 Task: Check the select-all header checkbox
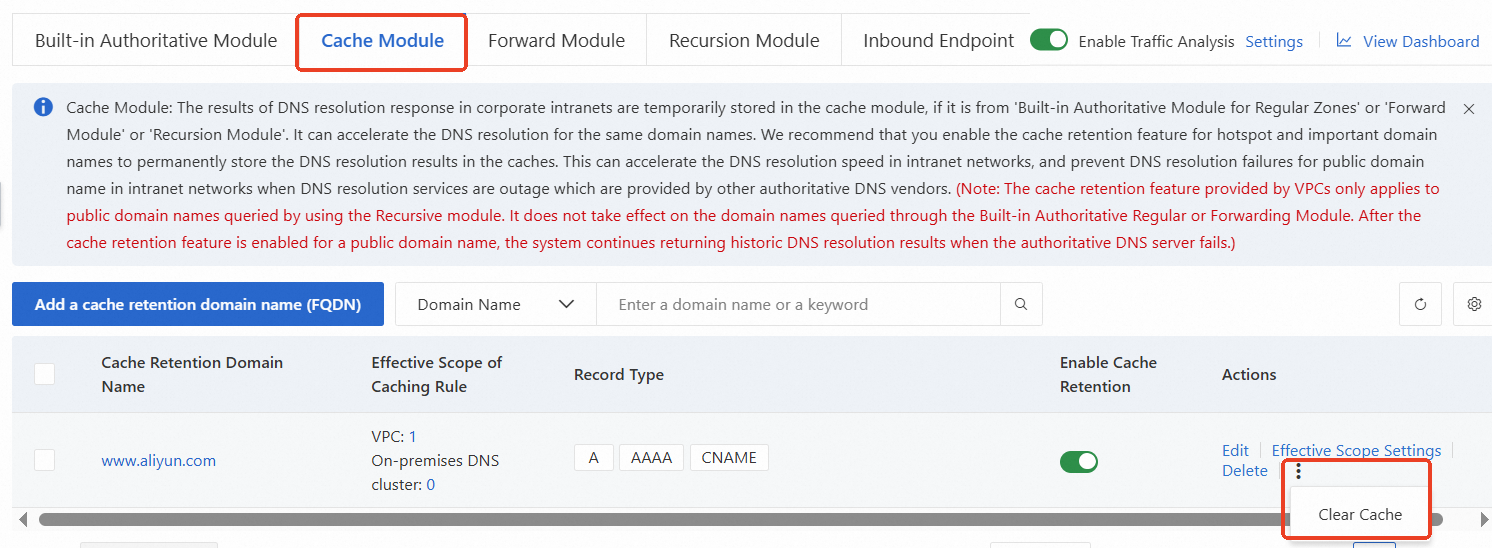pyautogui.click(x=44, y=374)
